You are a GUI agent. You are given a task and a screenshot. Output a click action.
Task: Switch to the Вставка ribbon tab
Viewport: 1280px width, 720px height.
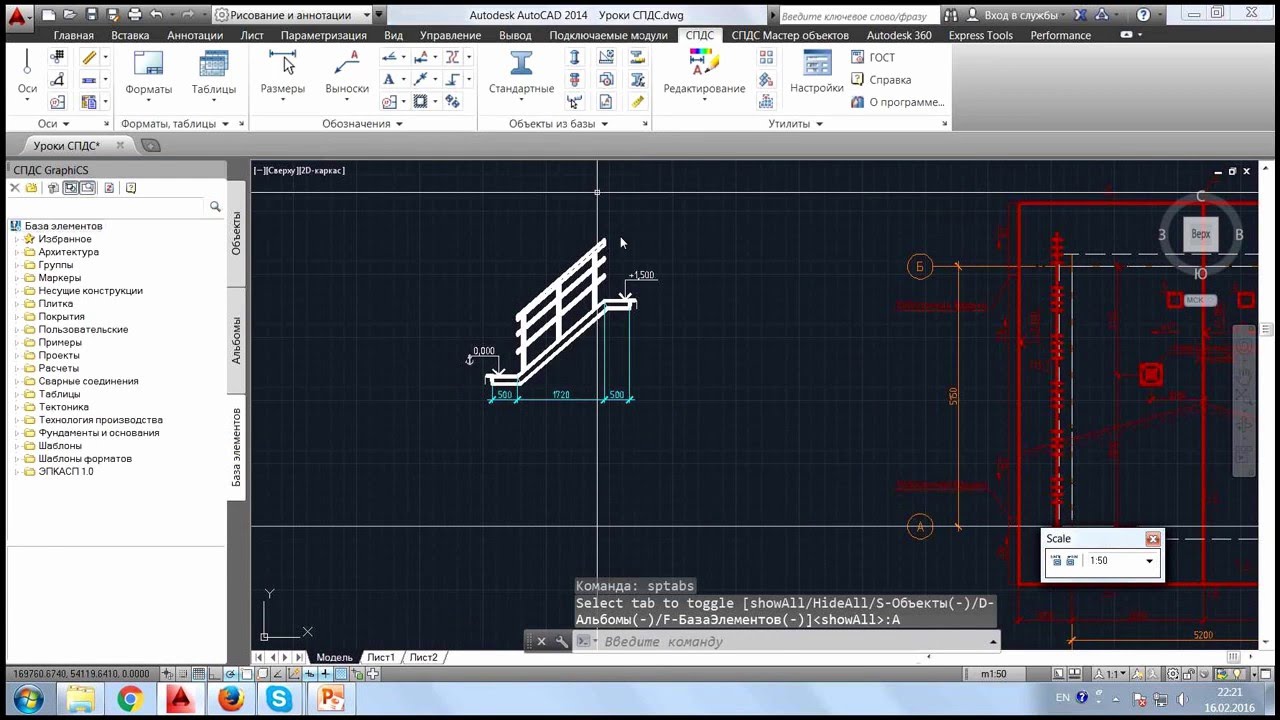(130, 35)
